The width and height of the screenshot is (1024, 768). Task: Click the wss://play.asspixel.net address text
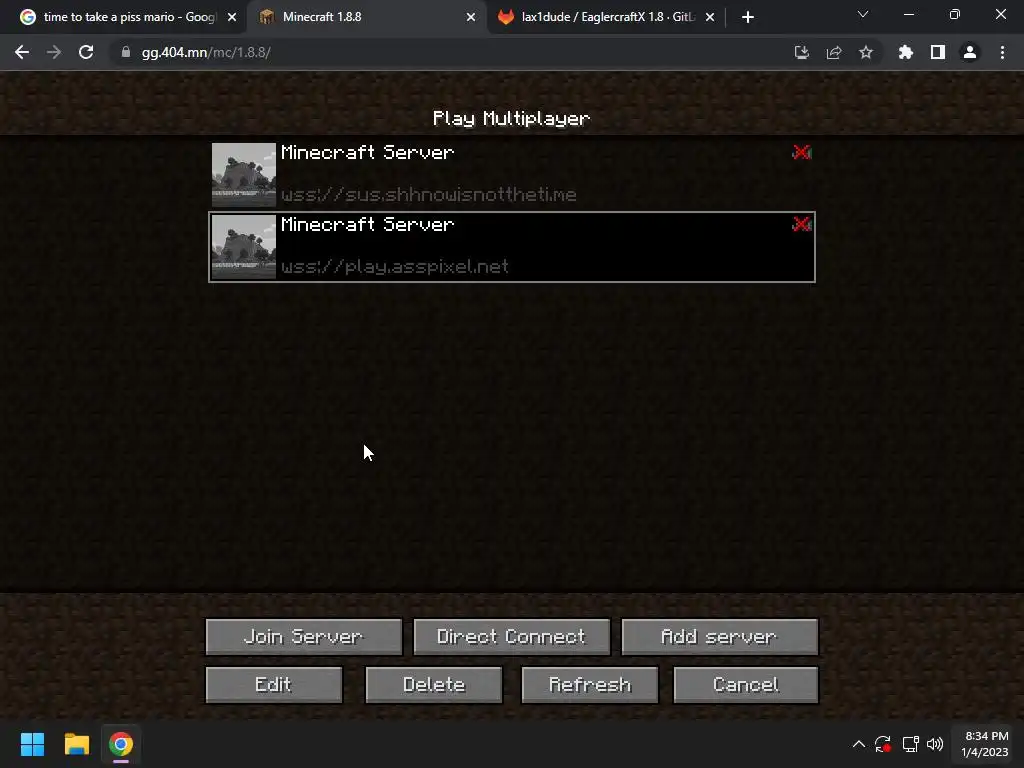pos(394,266)
